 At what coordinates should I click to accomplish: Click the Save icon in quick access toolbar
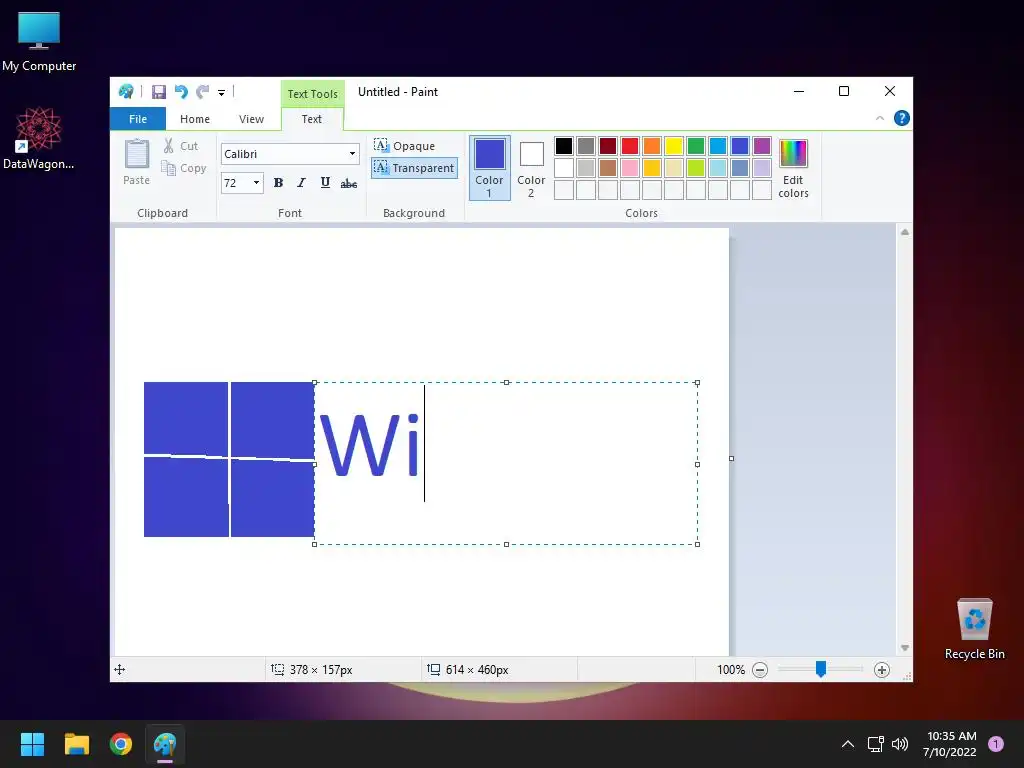click(159, 92)
